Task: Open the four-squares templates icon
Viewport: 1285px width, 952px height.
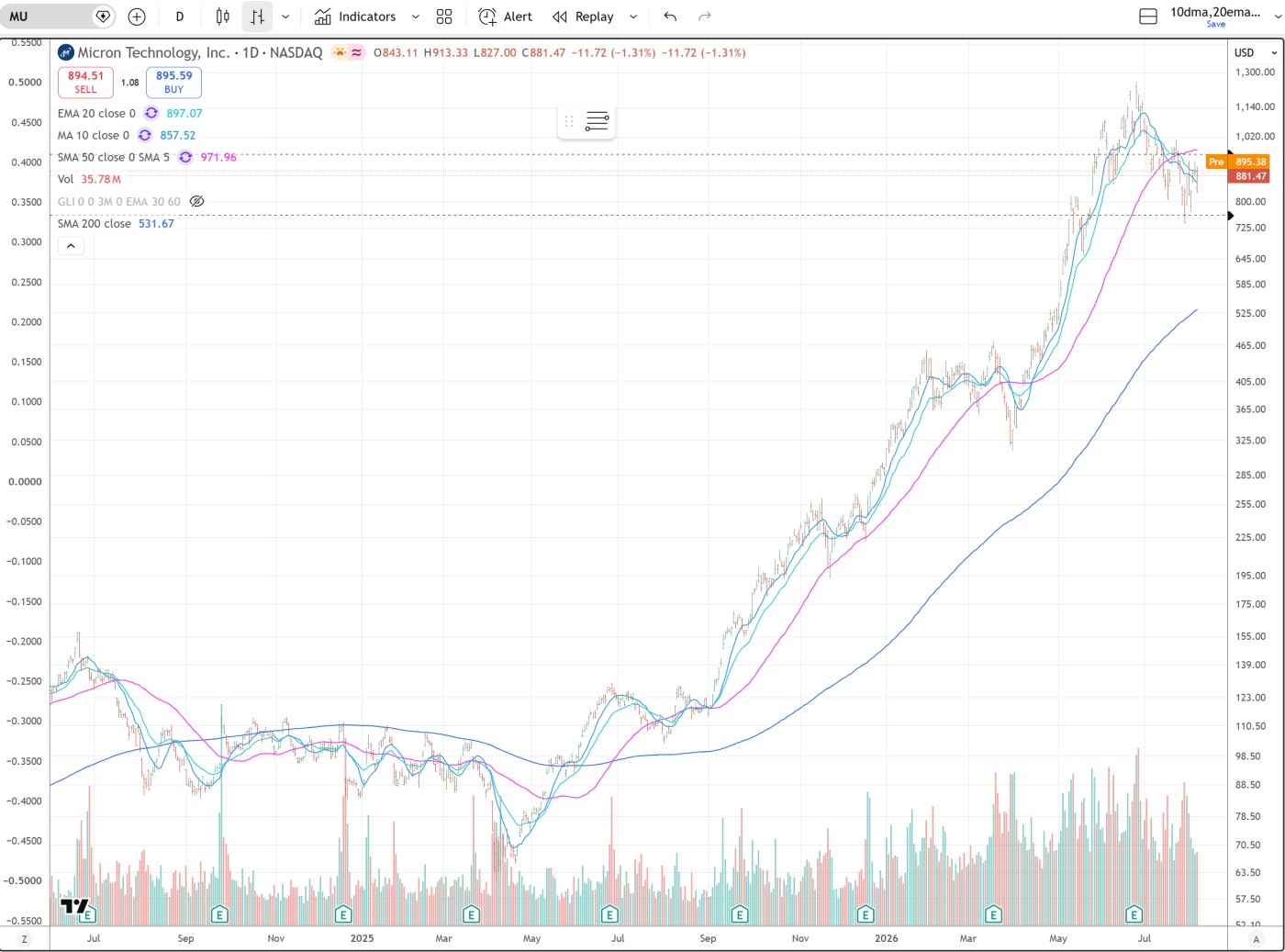Action: 444,17
